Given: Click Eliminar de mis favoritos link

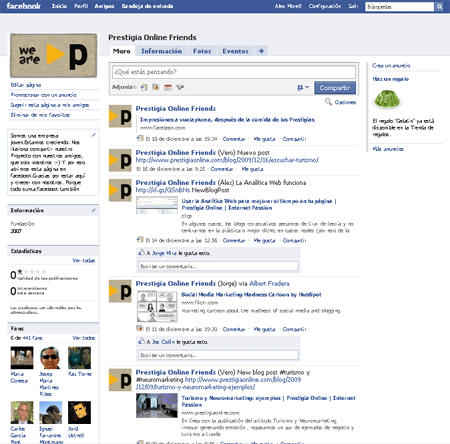Looking at the screenshot, I should [40, 115].
